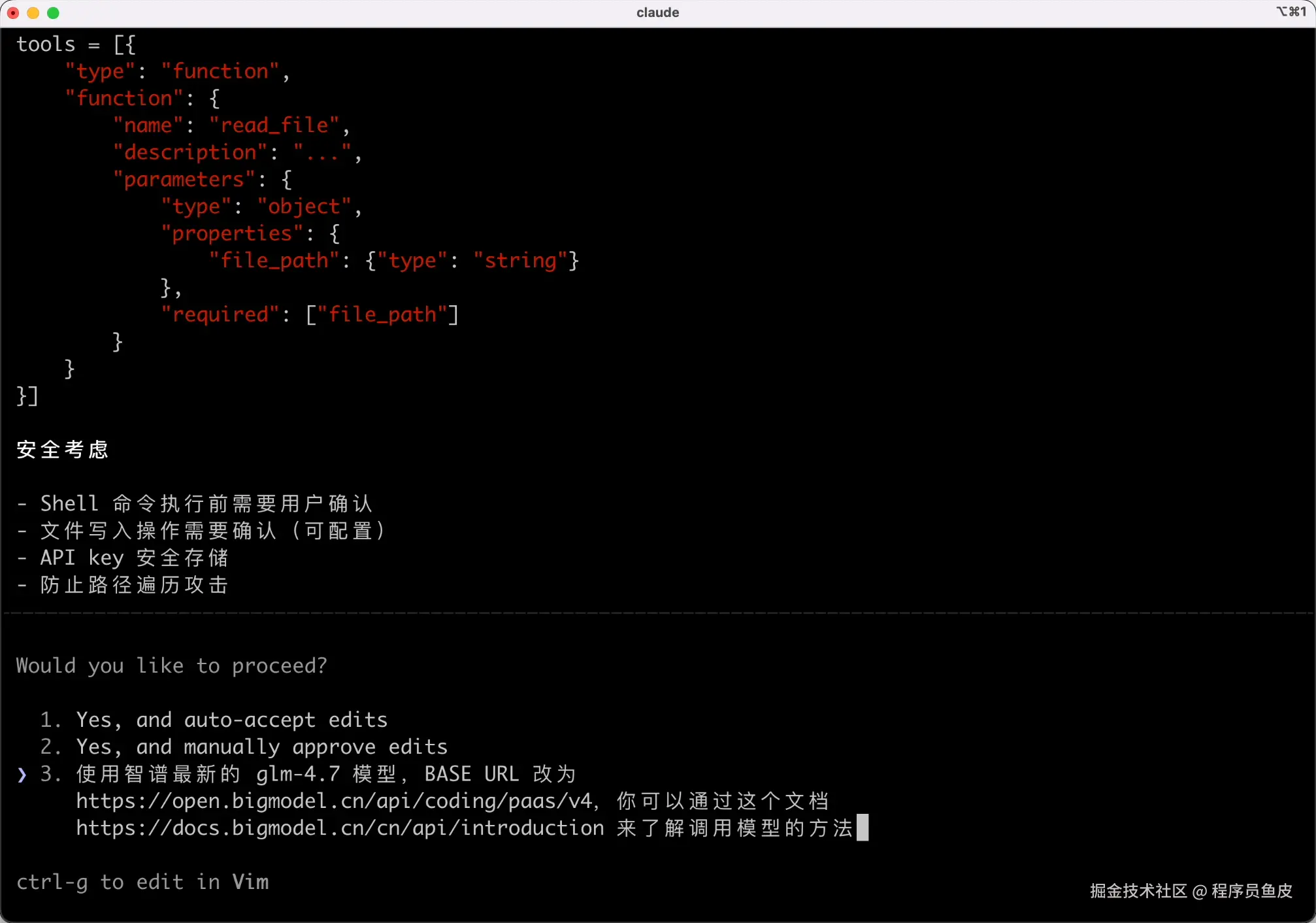Click the "required" key in tools JSON
Screen dimensions: 1316x923
point(220,314)
